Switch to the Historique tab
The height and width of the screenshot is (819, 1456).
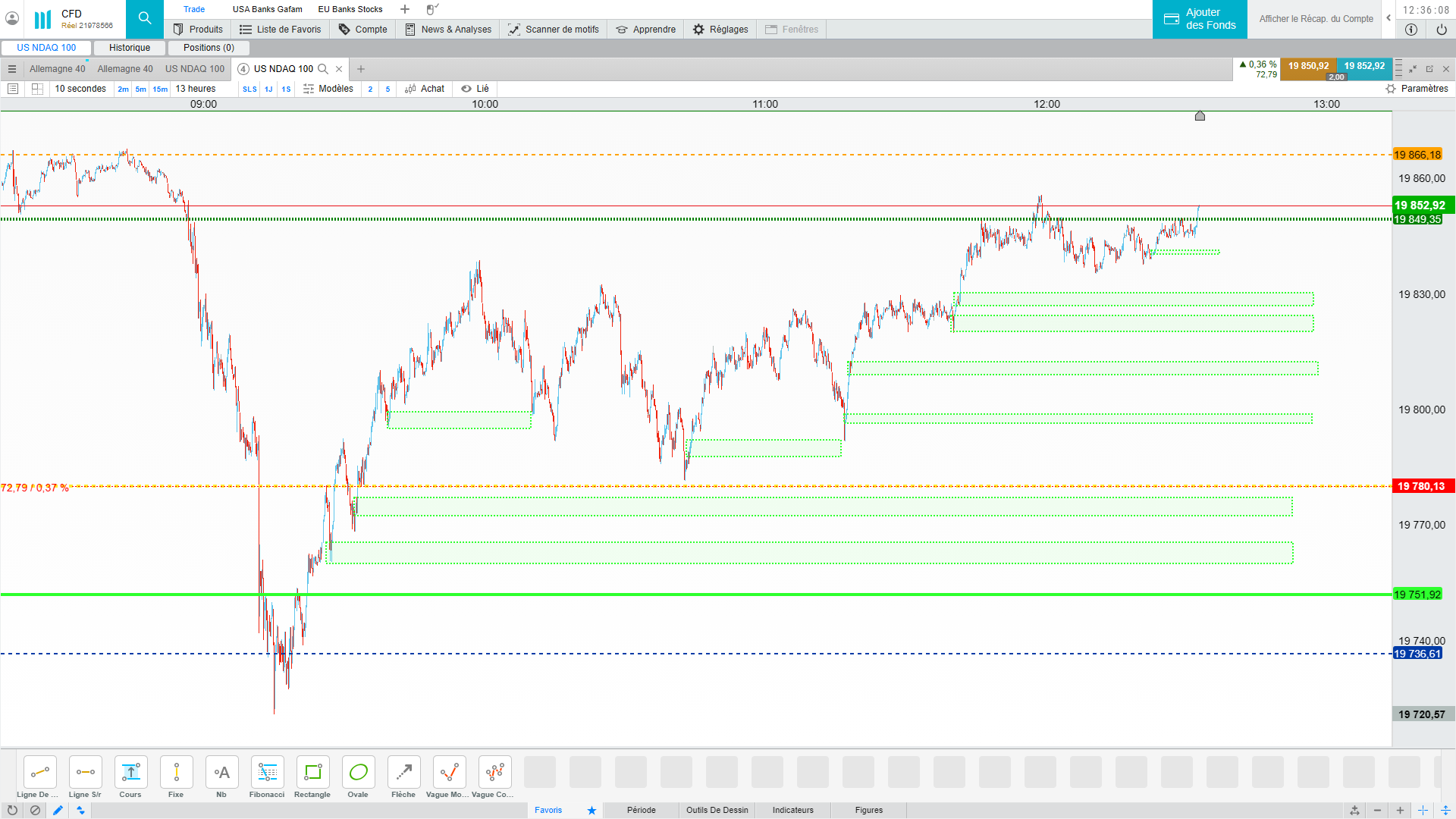[x=130, y=48]
